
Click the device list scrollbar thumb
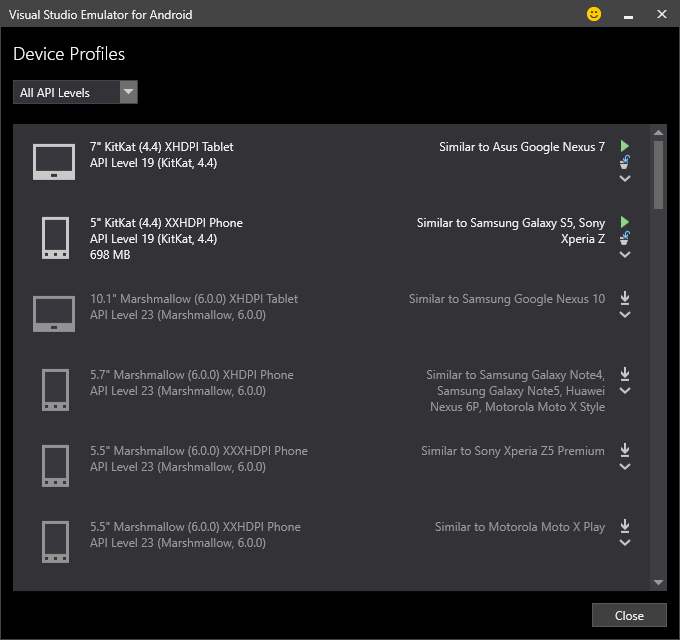click(658, 174)
